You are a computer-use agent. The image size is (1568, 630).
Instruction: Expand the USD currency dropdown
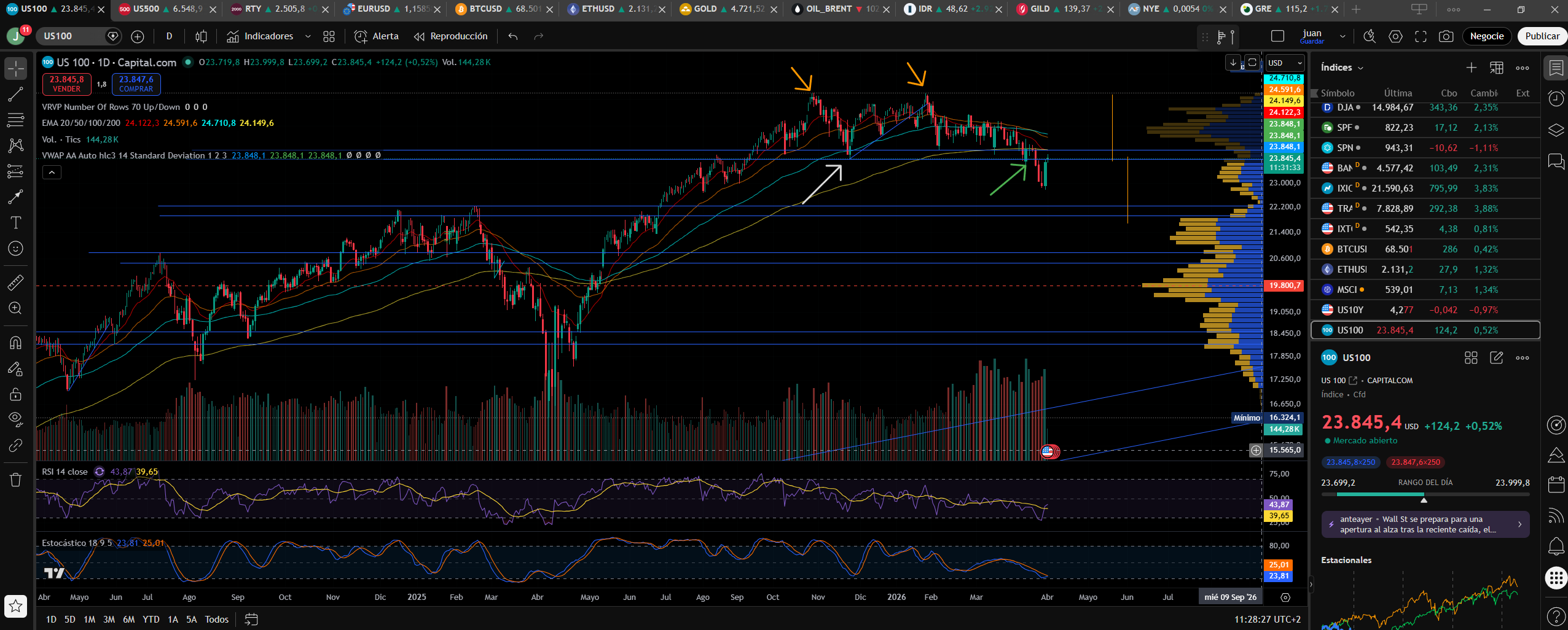1285,63
